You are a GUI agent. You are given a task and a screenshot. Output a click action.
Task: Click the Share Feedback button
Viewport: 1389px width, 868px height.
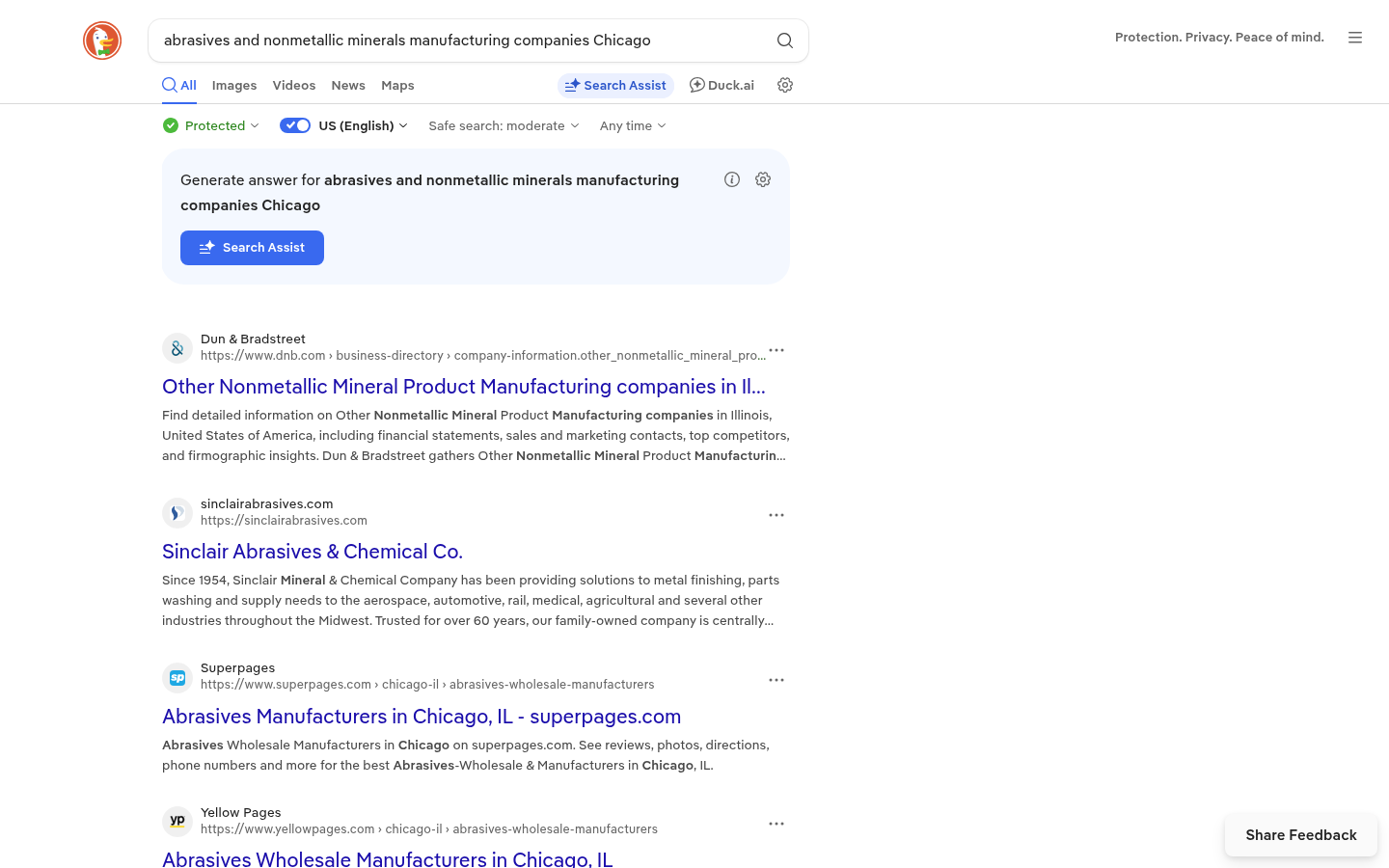(x=1301, y=835)
